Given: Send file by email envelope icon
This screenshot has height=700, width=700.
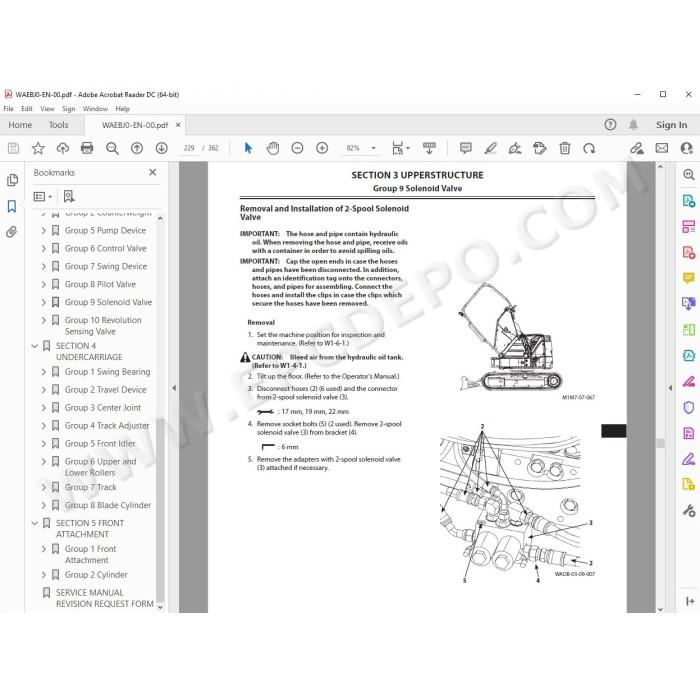Looking at the screenshot, I should tap(662, 148).
